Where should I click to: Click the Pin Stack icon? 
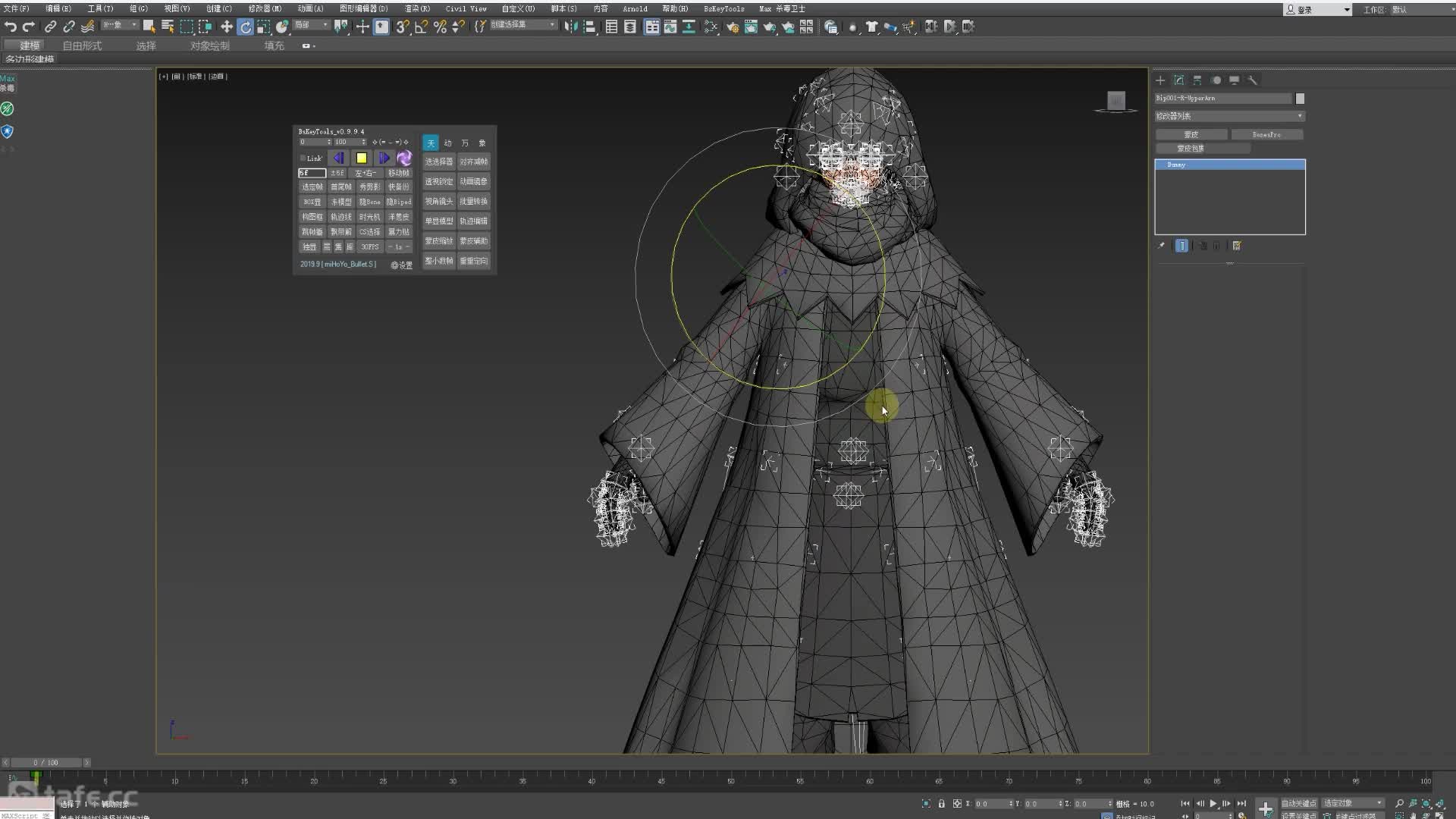pyautogui.click(x=1161, y=246)
